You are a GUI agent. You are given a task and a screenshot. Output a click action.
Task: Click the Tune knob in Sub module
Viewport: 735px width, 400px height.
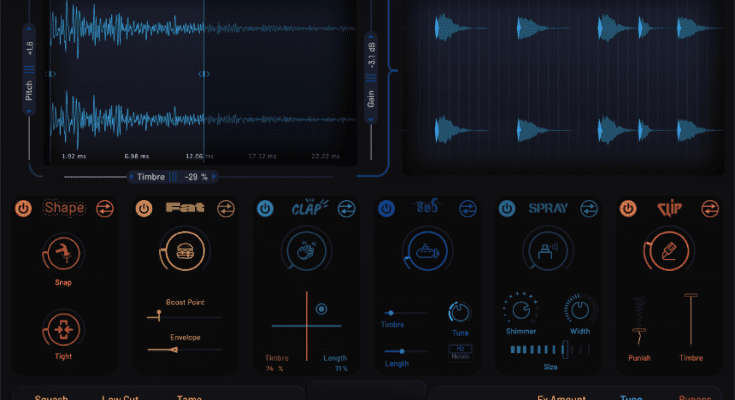(x=459, y=311)
